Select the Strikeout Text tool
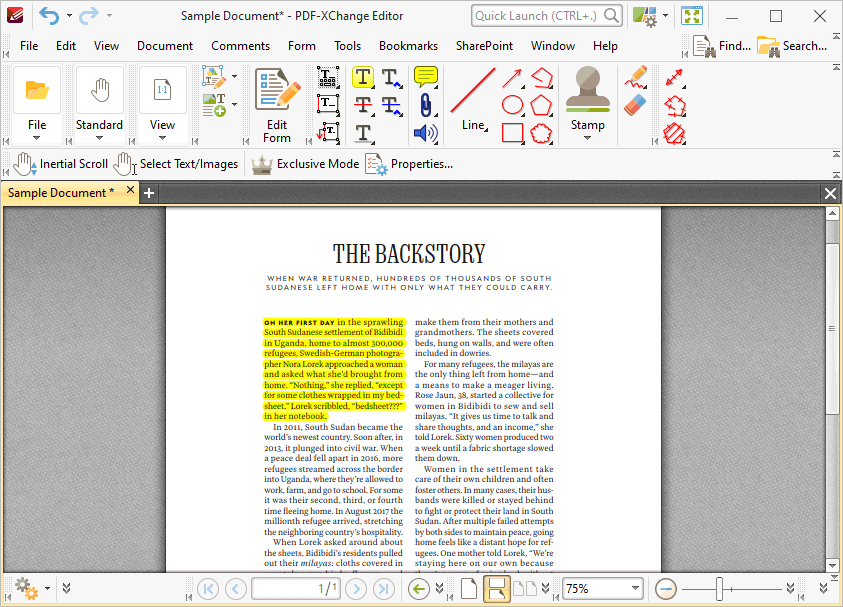Viewport: 843px width, 607px height. pos(363,105)
